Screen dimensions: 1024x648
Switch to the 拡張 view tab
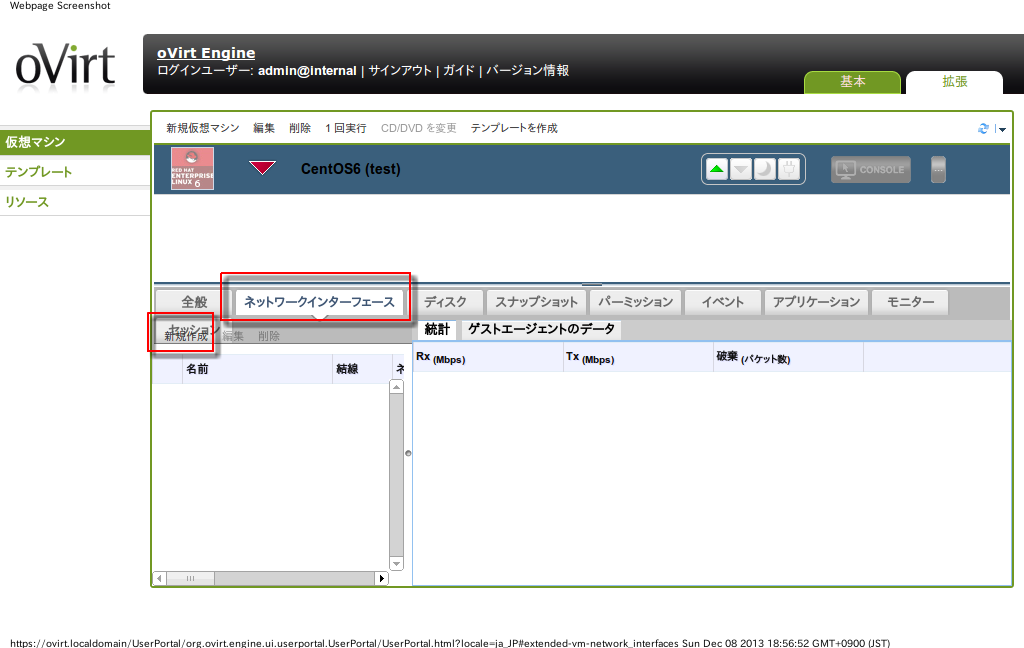click(954, 82)
